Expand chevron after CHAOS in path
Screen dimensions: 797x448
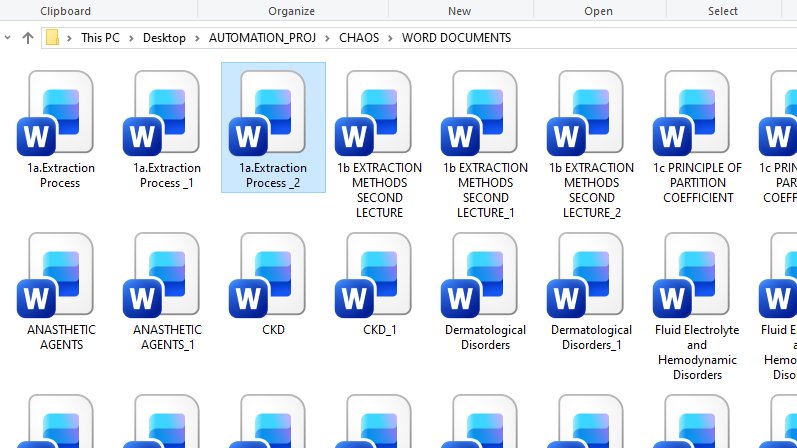pyautogui.click(x=390, y=38)
